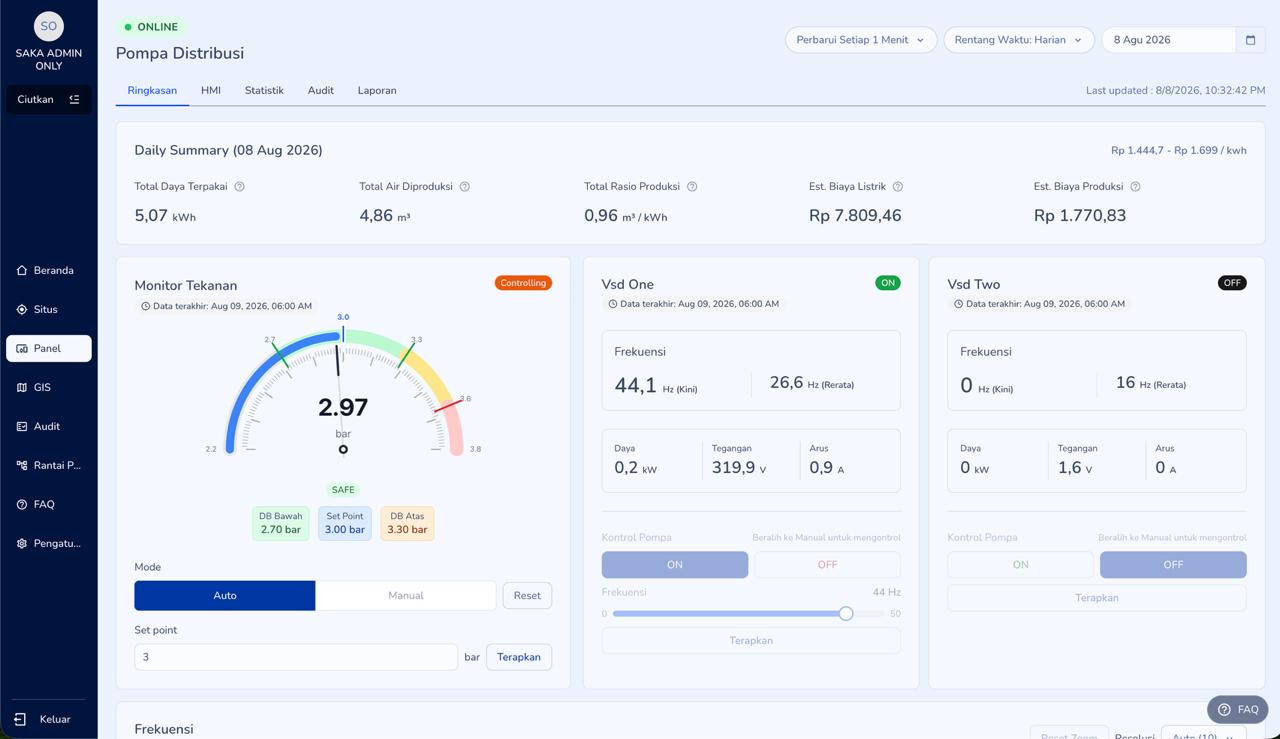1280x739 pixels.
Task: Open Perbarui Setiap 1 Menit dropdown
Action: 861,40
